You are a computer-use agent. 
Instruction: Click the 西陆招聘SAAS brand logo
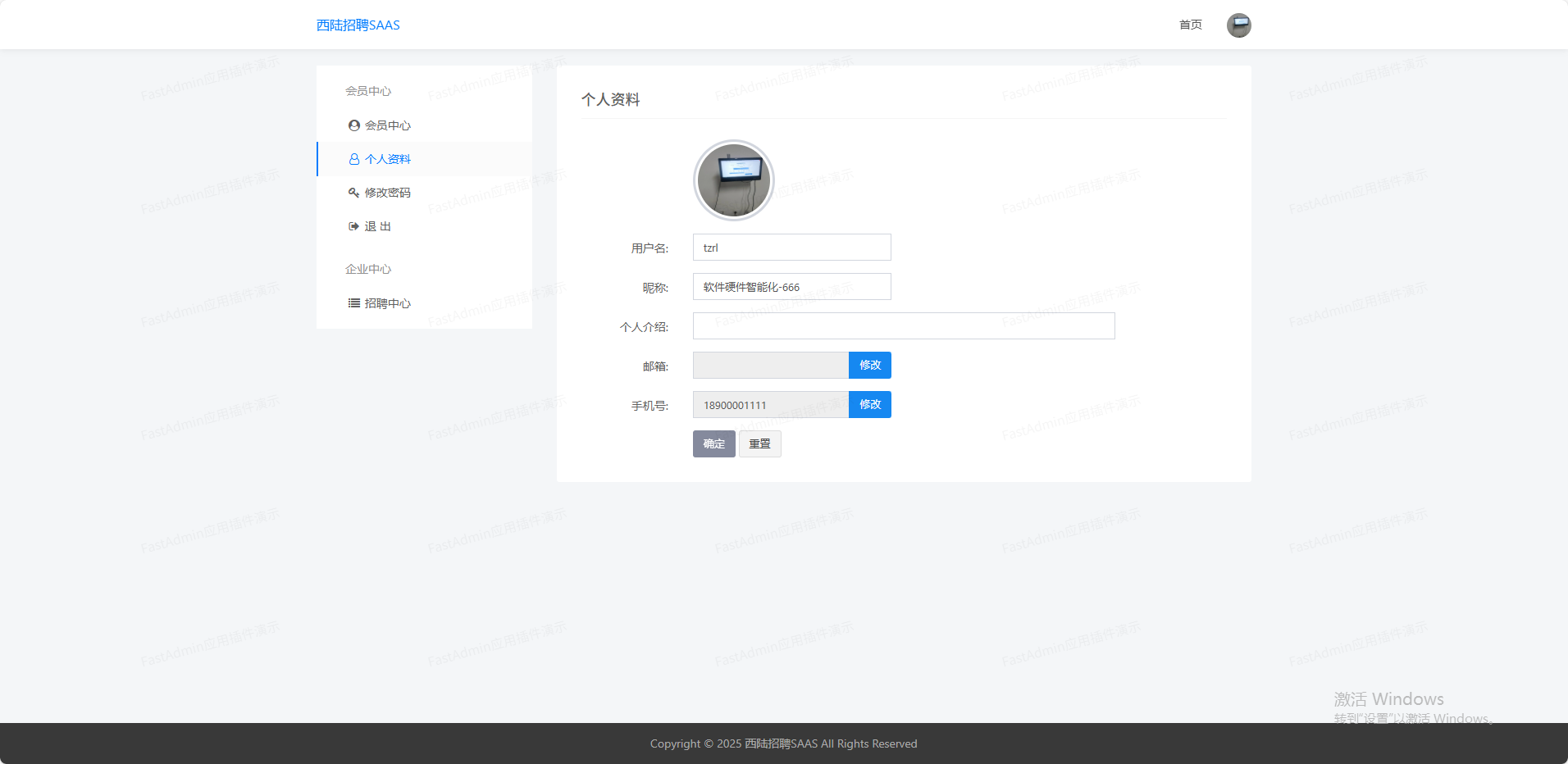coord(358,25)
